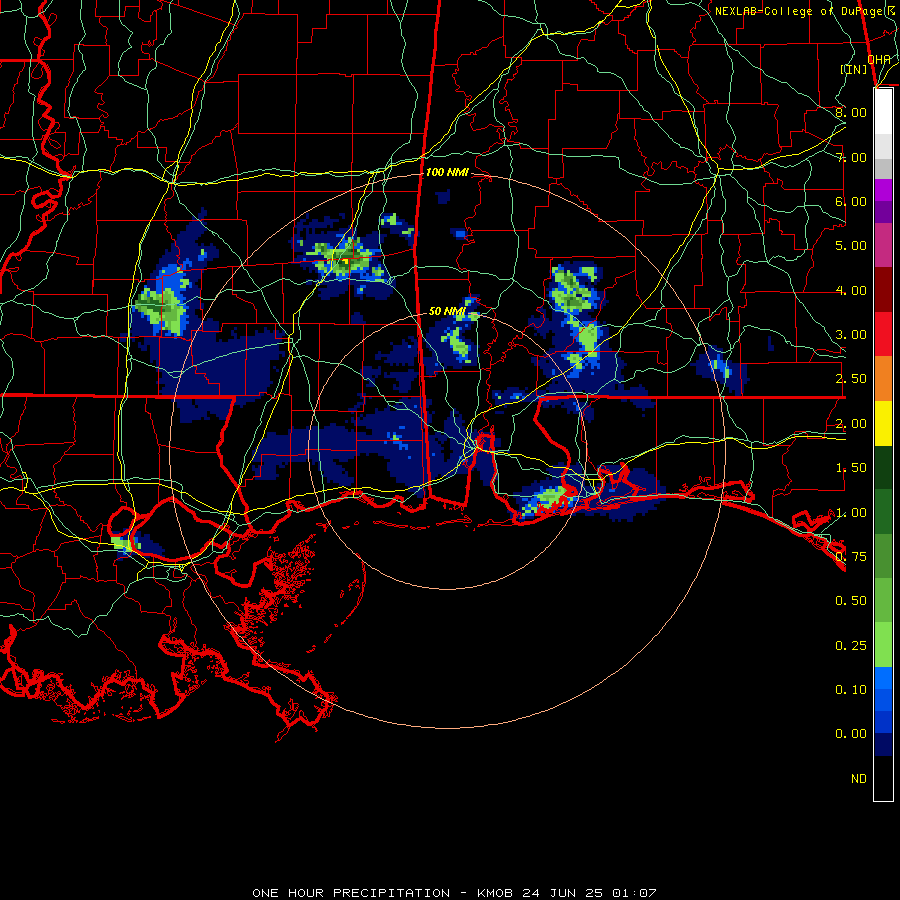The image size is (900, 900).
Task: Click the ND legend label
Action: pyautogui.click(x=859, y=779)
